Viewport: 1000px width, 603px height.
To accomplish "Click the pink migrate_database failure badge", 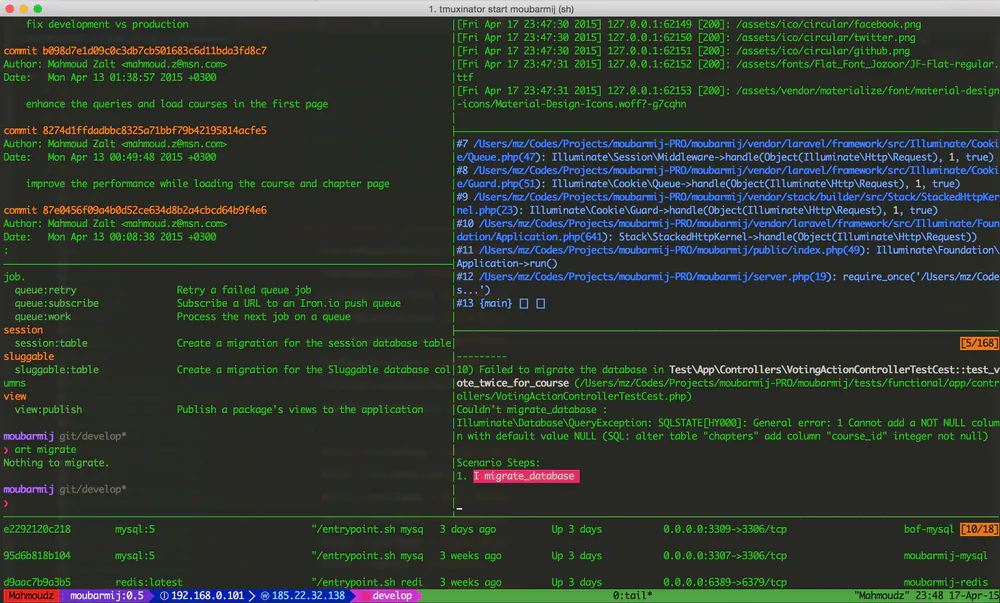I will point(525,476).
